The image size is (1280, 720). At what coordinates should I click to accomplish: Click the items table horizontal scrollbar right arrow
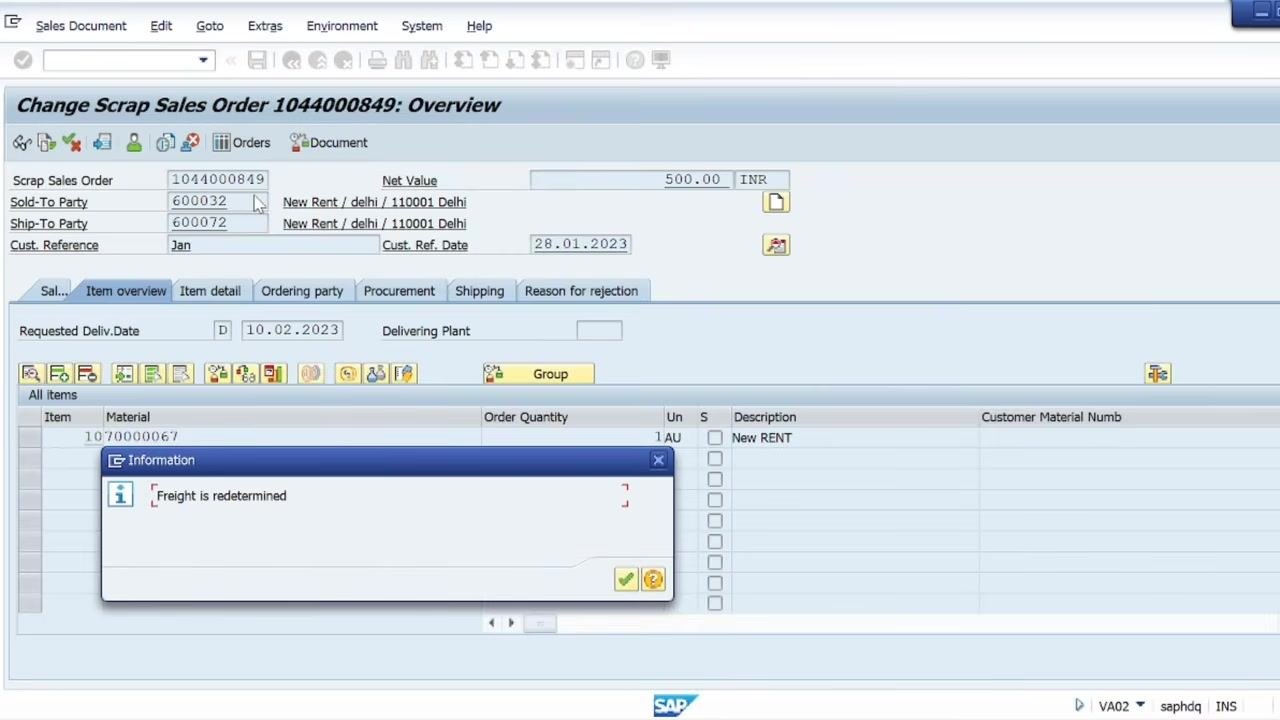(511, 623)
